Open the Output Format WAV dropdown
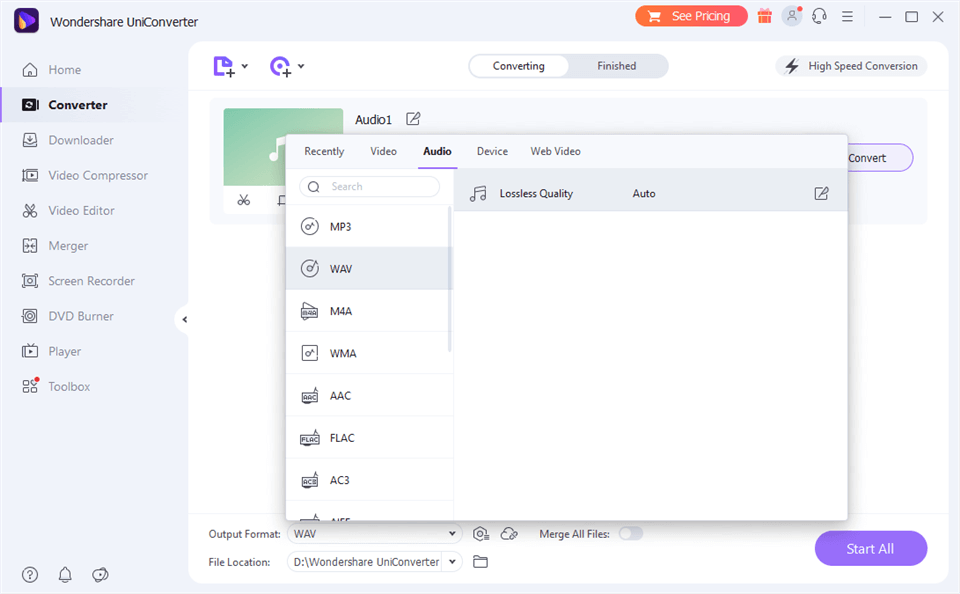Image resolution: width=960 pixels, height=594 pixels. click(x=375, y=534)
